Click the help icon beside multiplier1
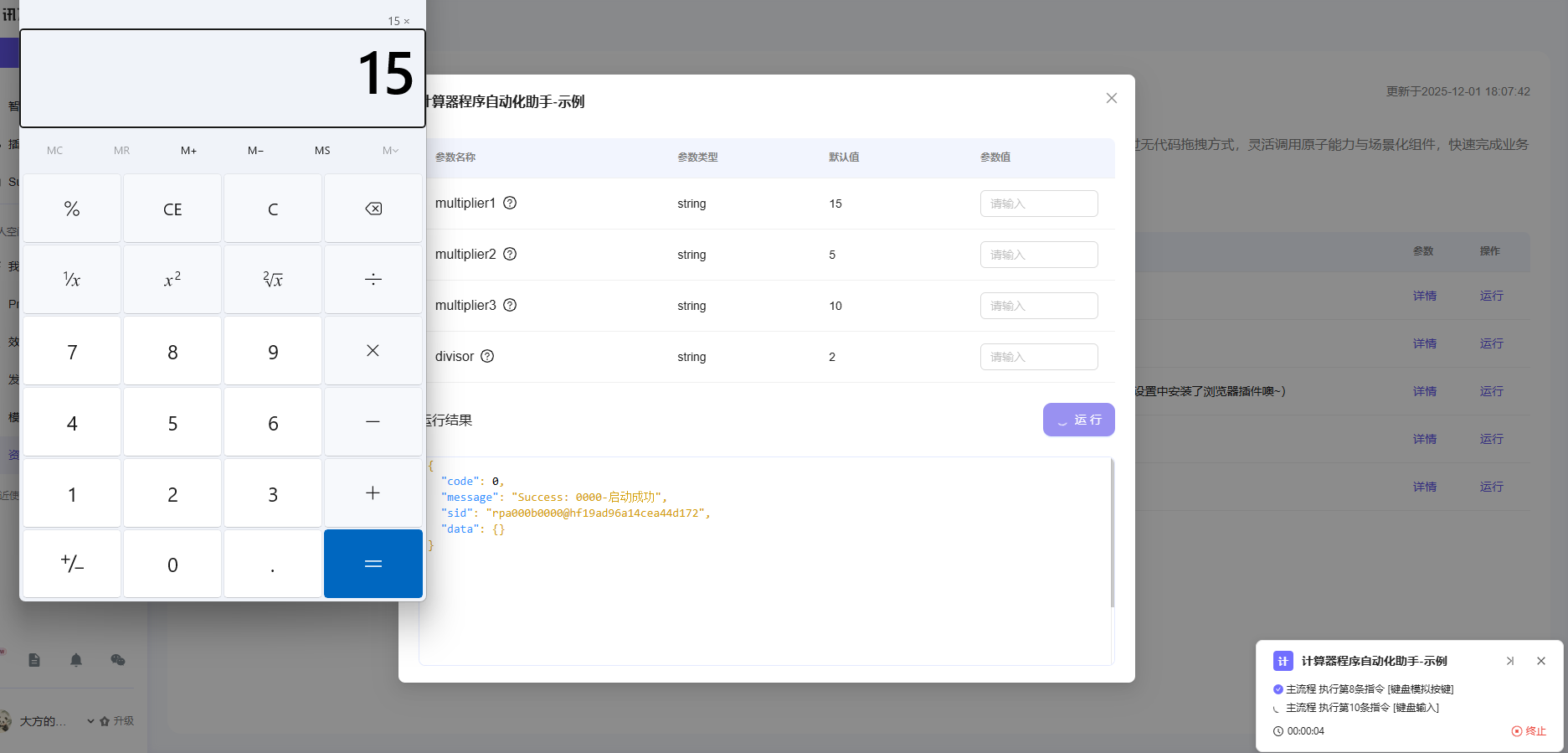The width and height of the screenshot is (1568, 753). click(510, 203)
